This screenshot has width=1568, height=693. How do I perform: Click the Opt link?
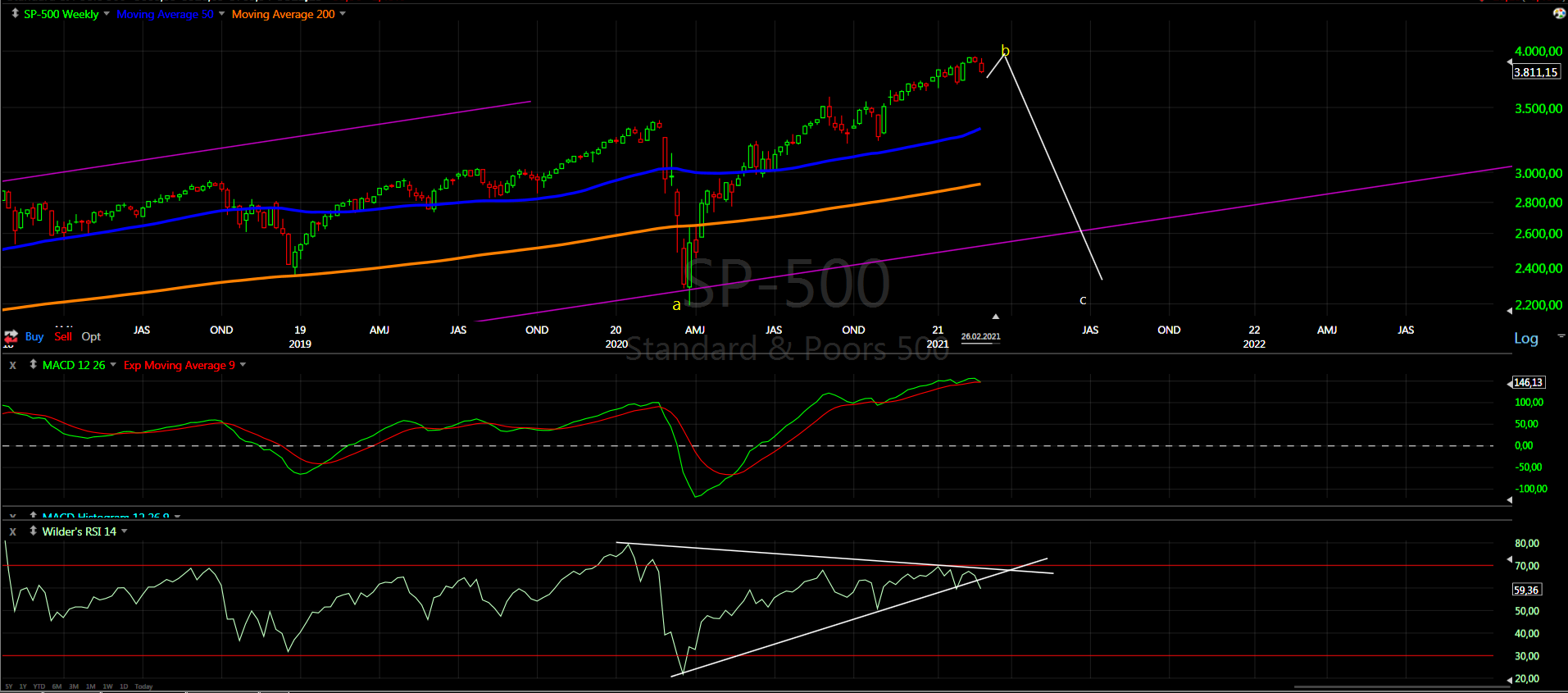pyautogui.click(x=91, y=336)
